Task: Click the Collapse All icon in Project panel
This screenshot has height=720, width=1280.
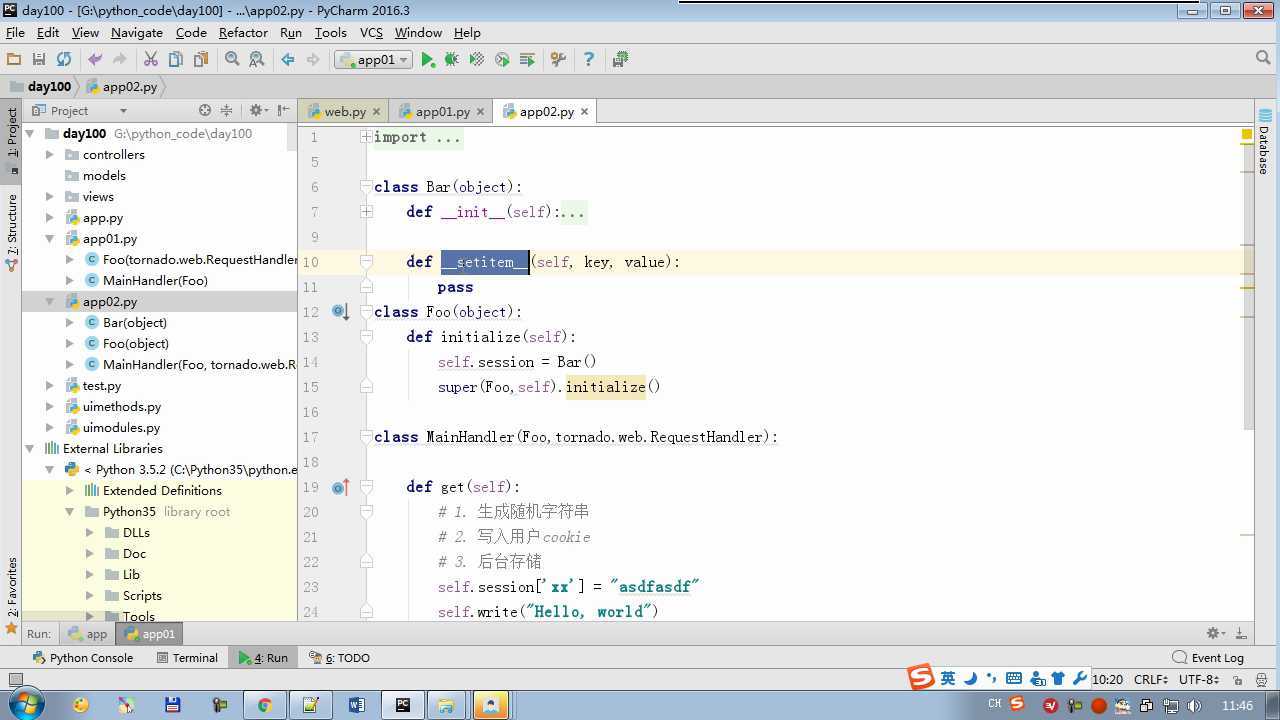Action: [226, 111]
